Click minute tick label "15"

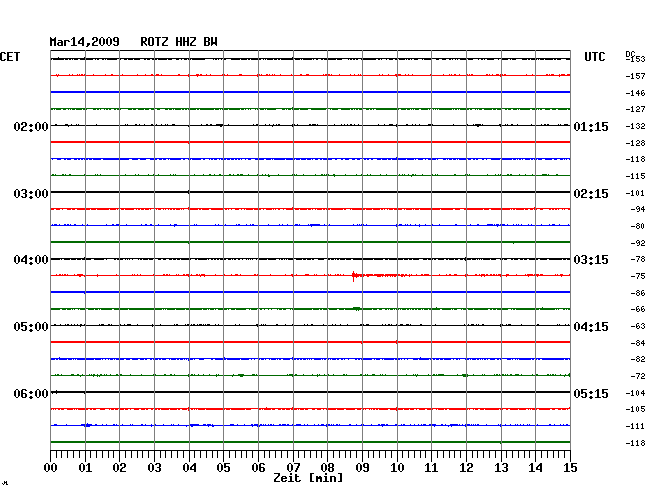pyautogui.click(x=570, y=468)
